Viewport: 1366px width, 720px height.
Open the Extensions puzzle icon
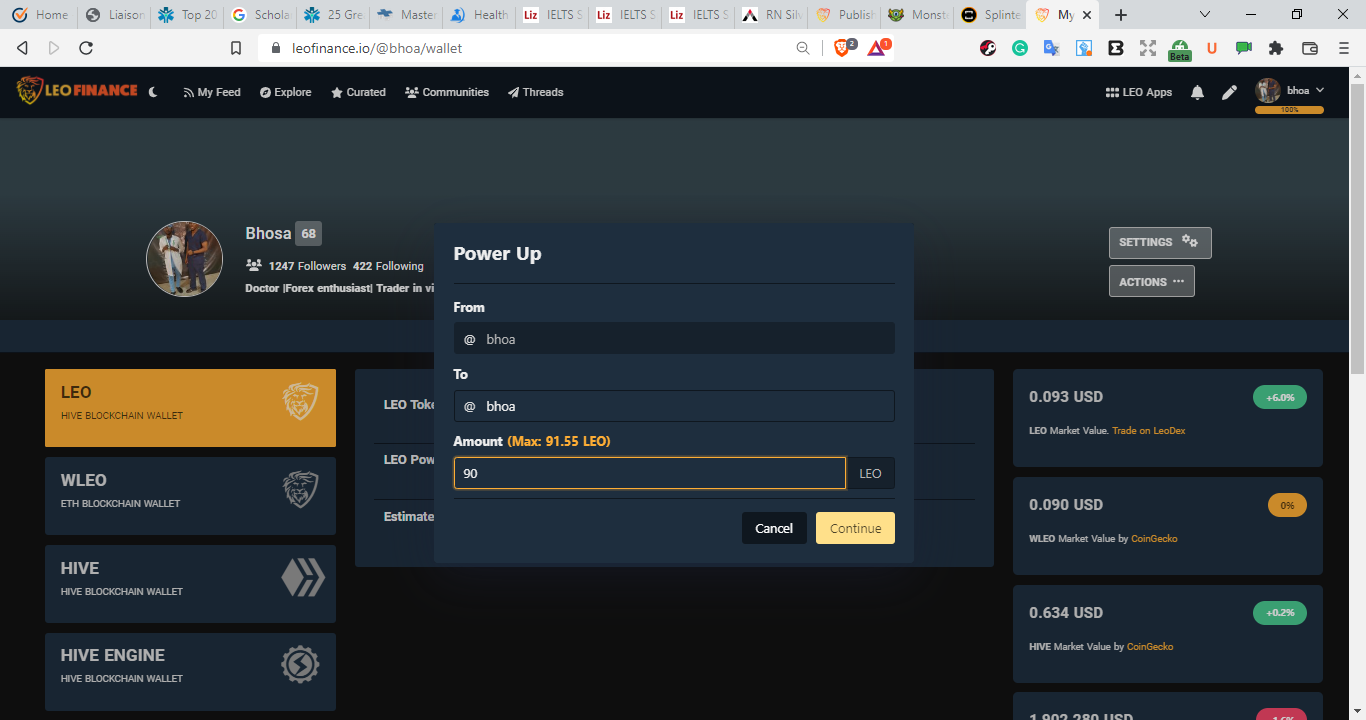click(1276, 47)
